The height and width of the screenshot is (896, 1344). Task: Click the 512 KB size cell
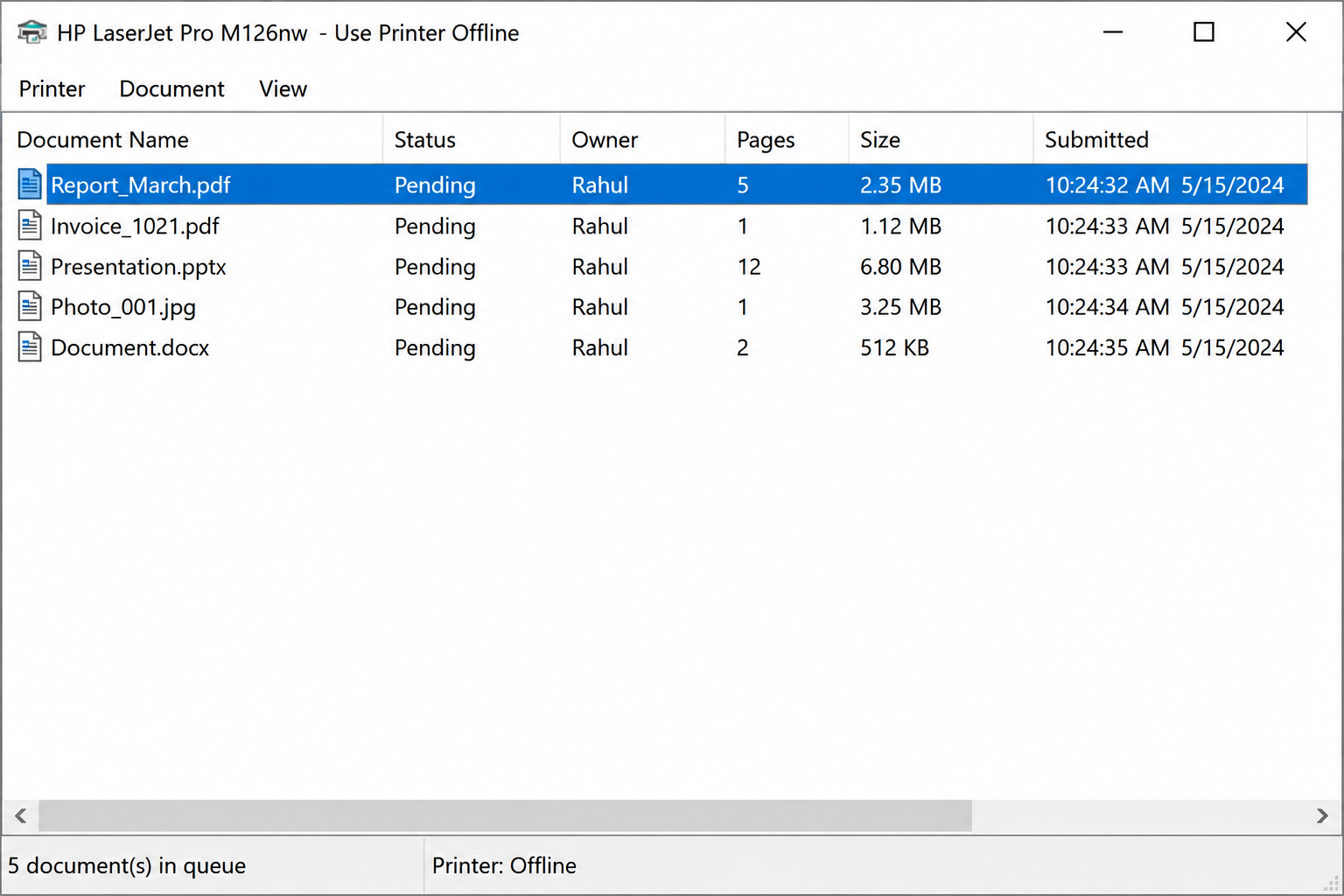click(894, 348)
